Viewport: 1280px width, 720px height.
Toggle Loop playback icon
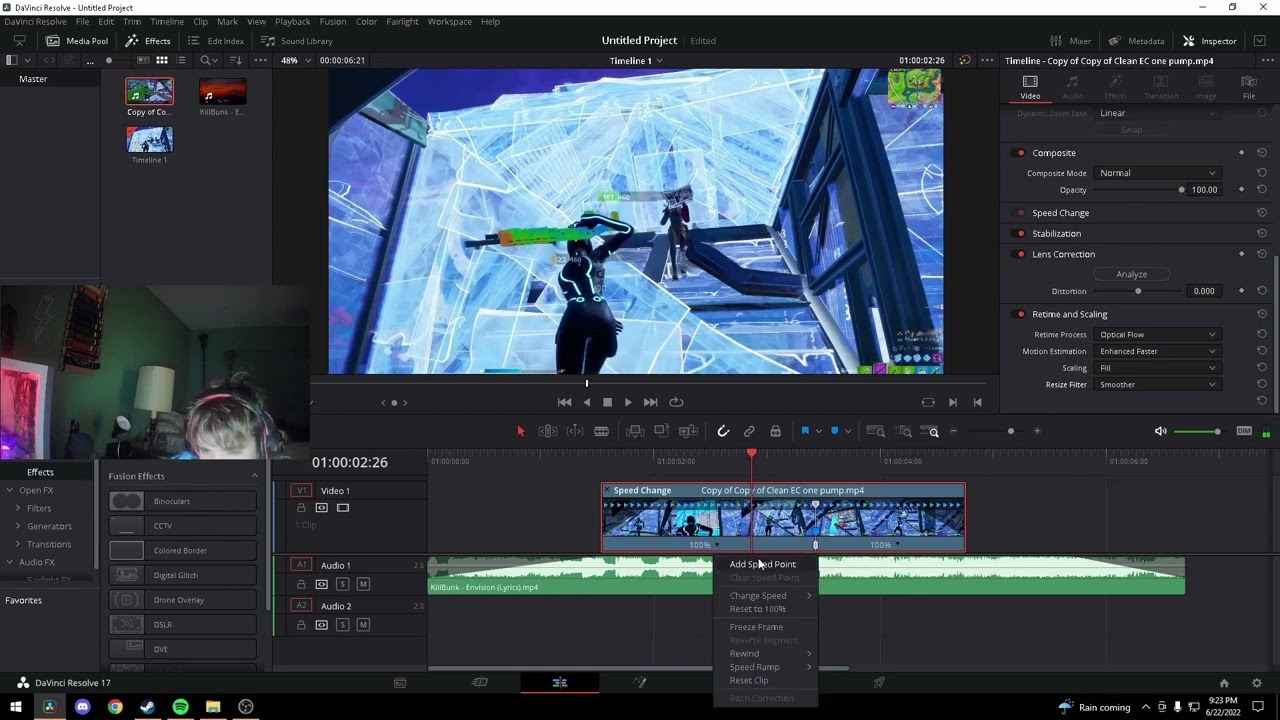tap(676, 402)
